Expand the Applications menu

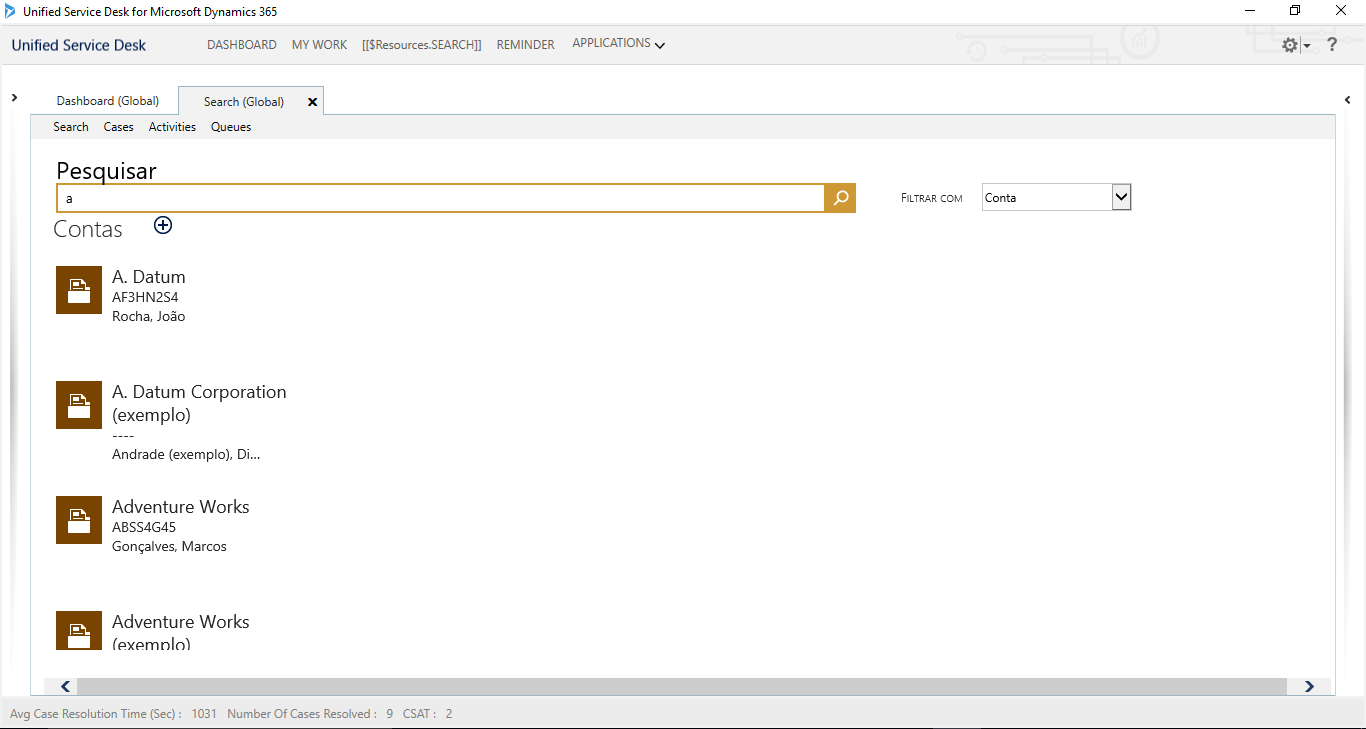pos(618,44)
